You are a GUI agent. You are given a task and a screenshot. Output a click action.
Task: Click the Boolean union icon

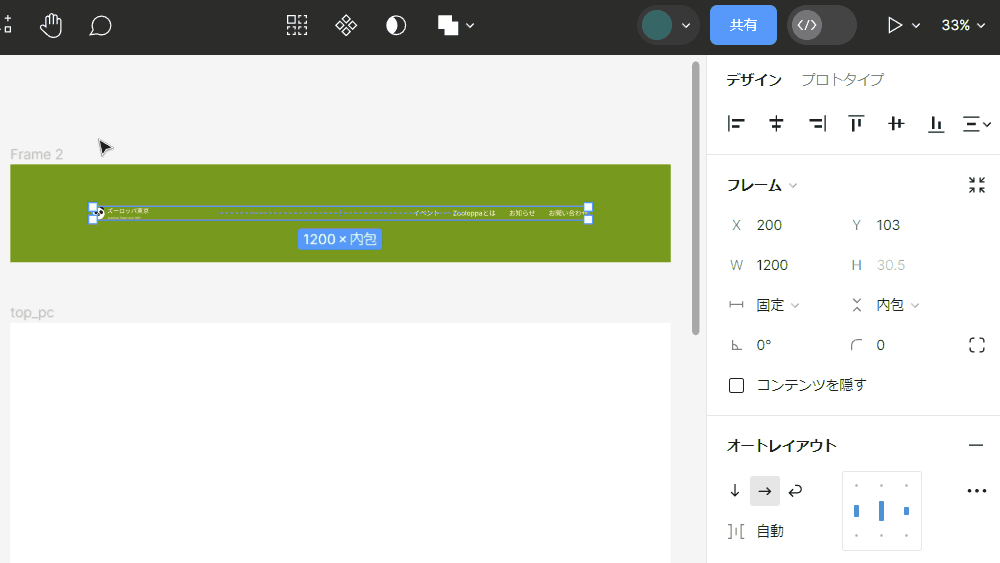tap(448, 26)
